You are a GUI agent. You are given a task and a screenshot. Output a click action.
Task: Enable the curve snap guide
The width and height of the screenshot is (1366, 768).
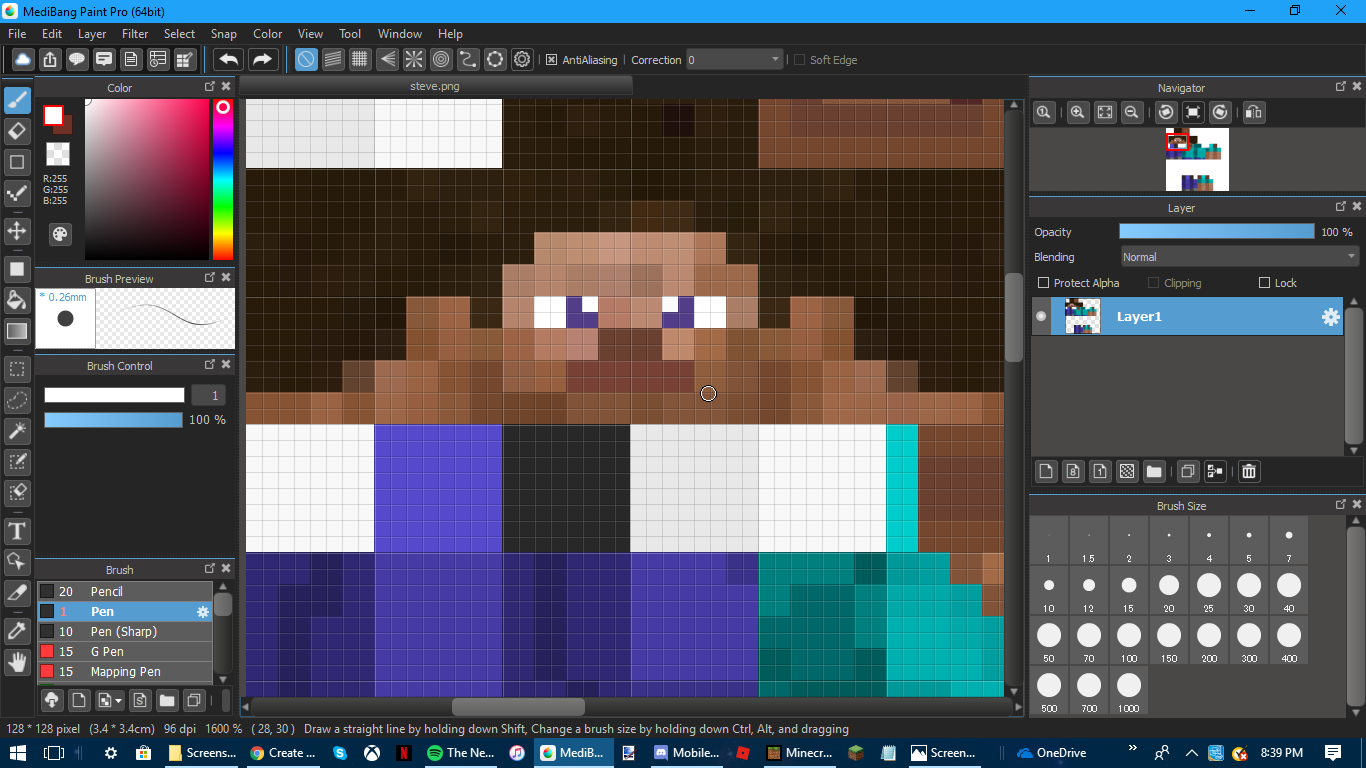click(468, 60)
